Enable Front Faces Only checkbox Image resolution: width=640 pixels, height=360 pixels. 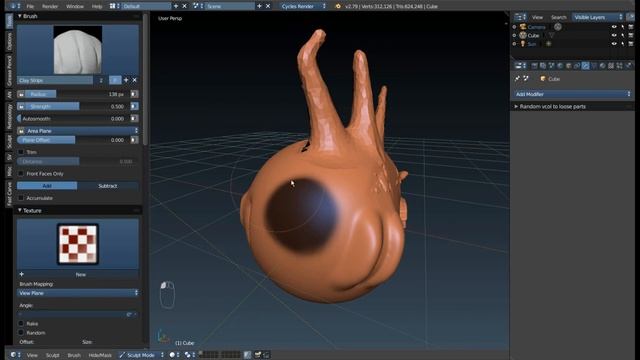click(21, 174)
